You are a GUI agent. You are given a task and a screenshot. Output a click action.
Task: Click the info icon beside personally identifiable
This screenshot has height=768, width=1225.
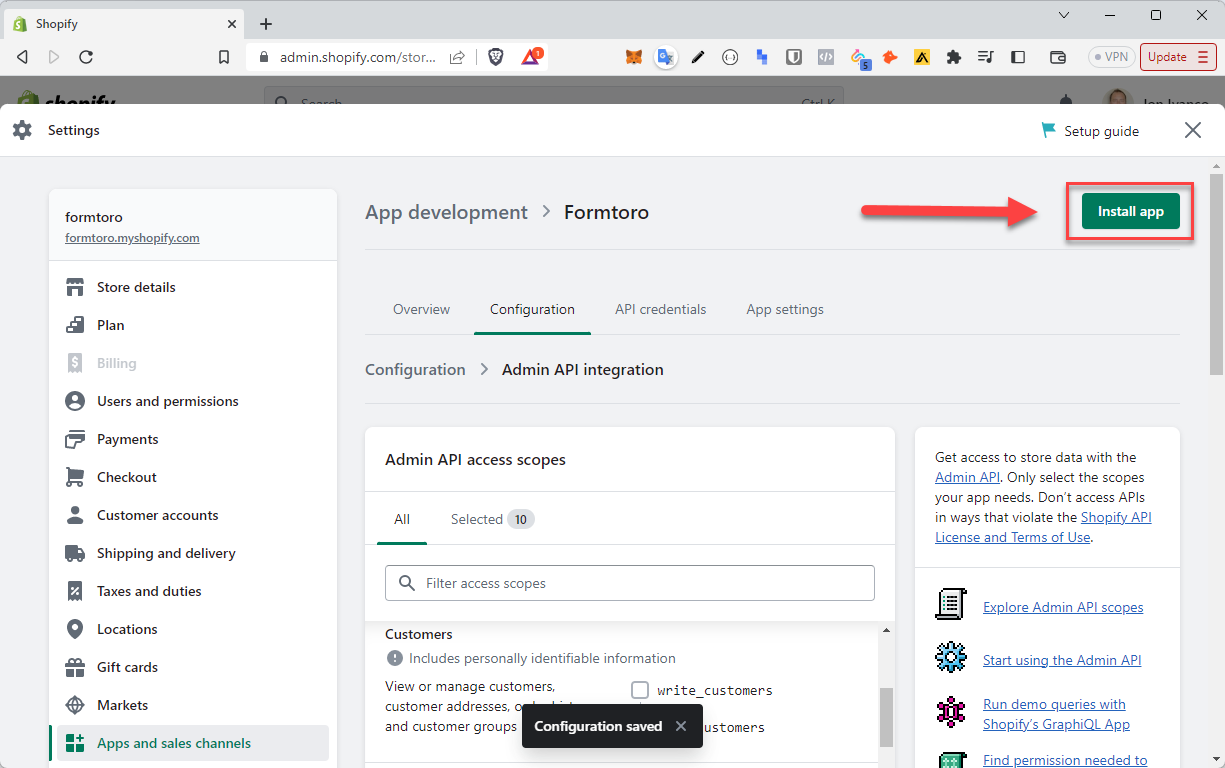click(395, 658)
